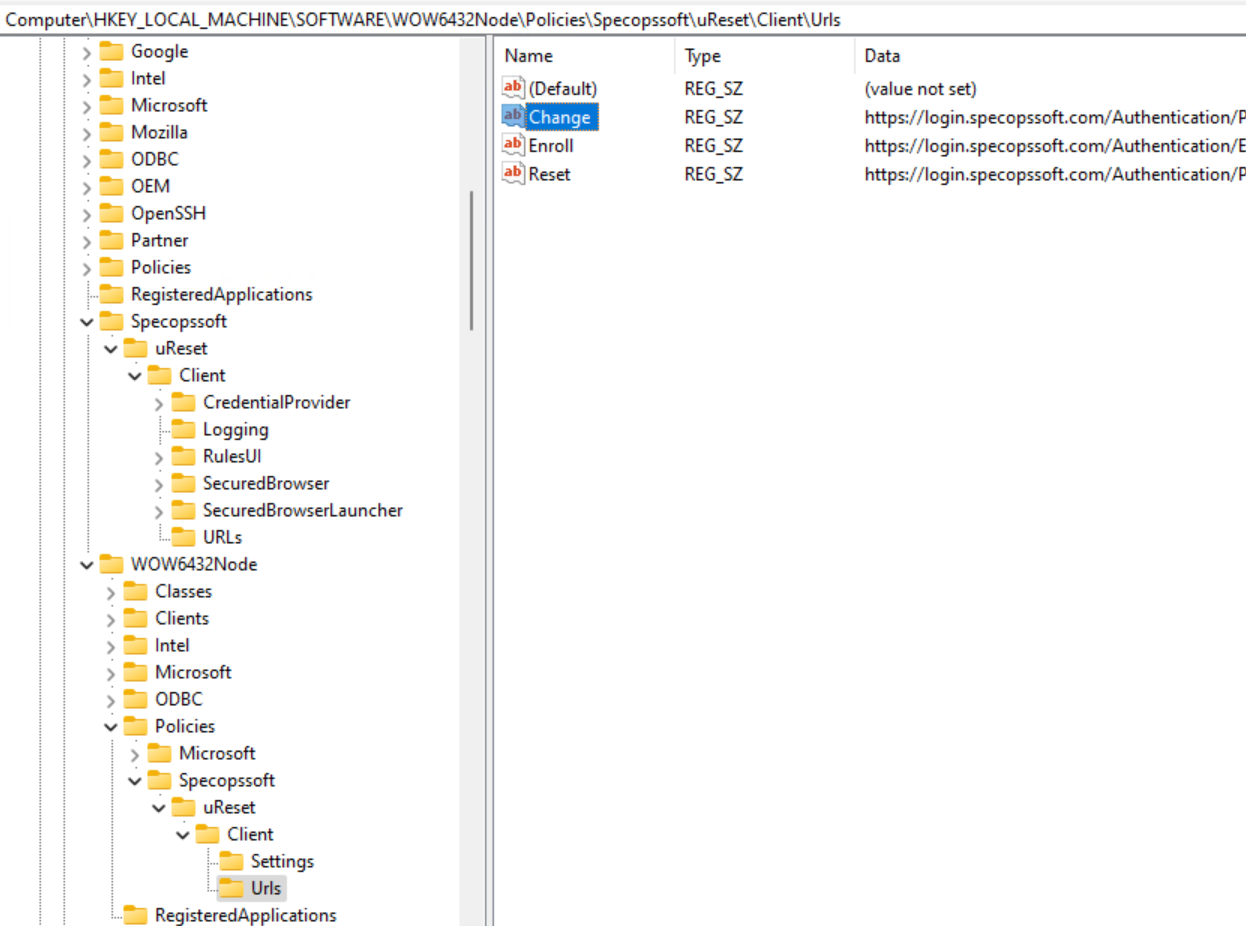Expand the Google key chevron
This screenshot has height=926, width=1246.
[x=87, y=52]
